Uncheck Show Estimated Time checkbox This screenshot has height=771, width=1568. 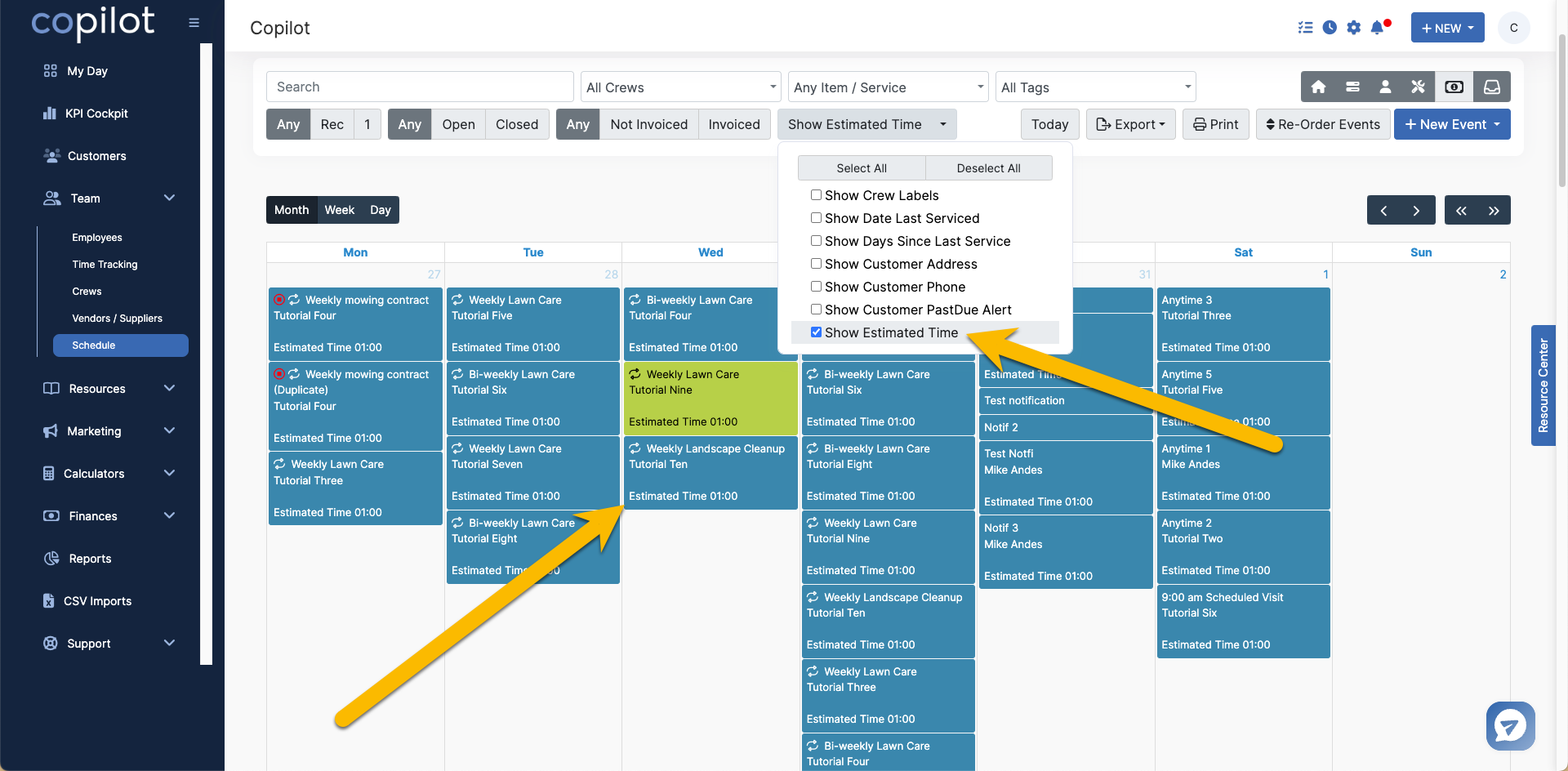pyautogui.click(x=816, y=332)
